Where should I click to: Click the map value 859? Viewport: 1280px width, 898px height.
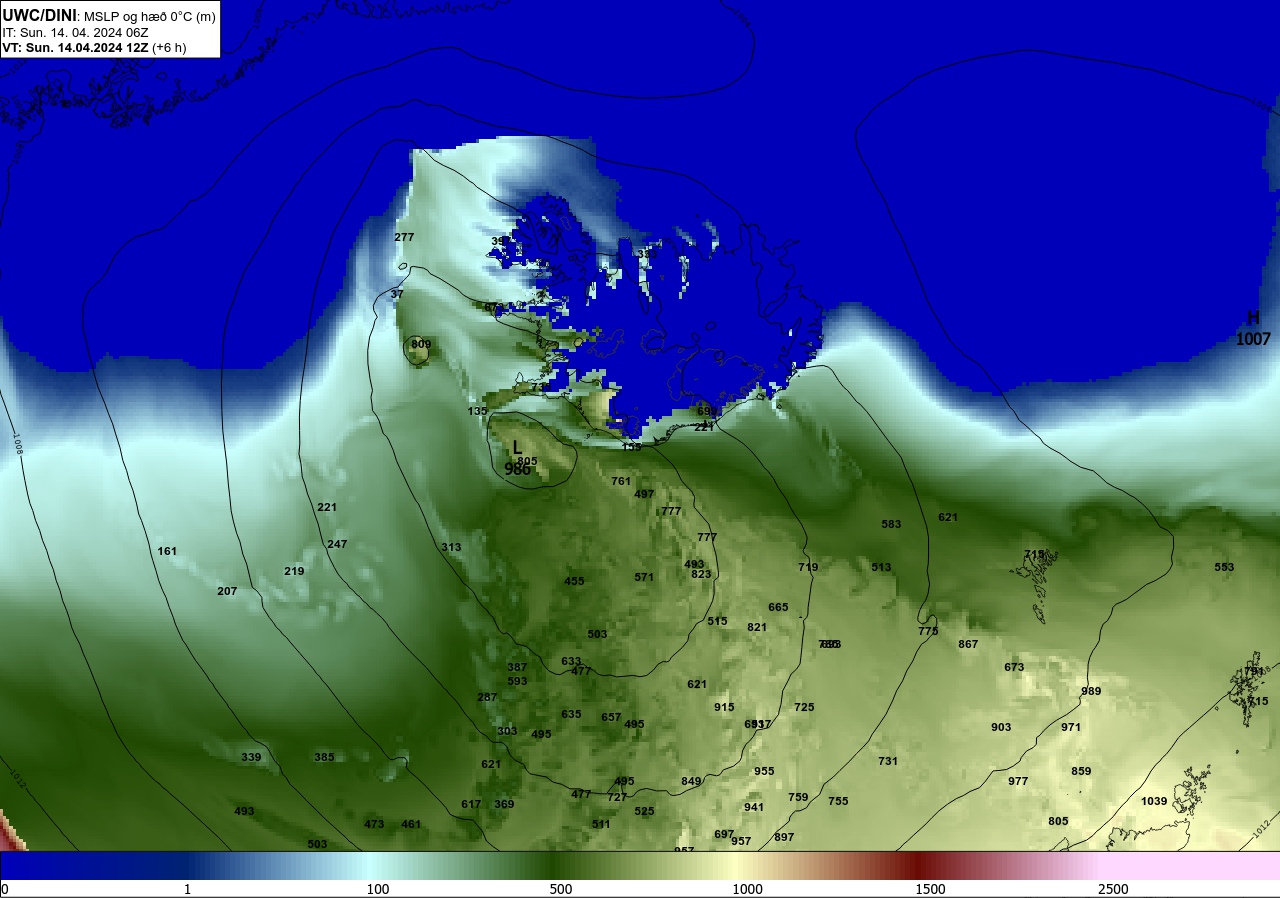(1081, 771)
